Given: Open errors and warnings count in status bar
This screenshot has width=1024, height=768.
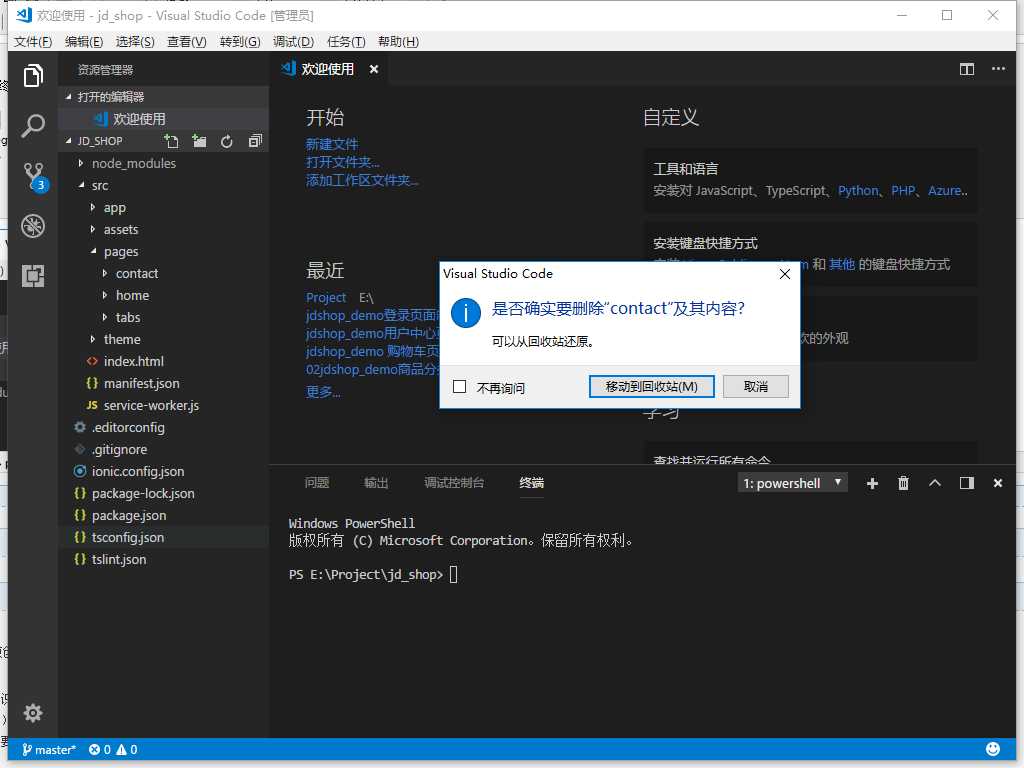Looking at the screenshot, I should click(x=113, y=750).
